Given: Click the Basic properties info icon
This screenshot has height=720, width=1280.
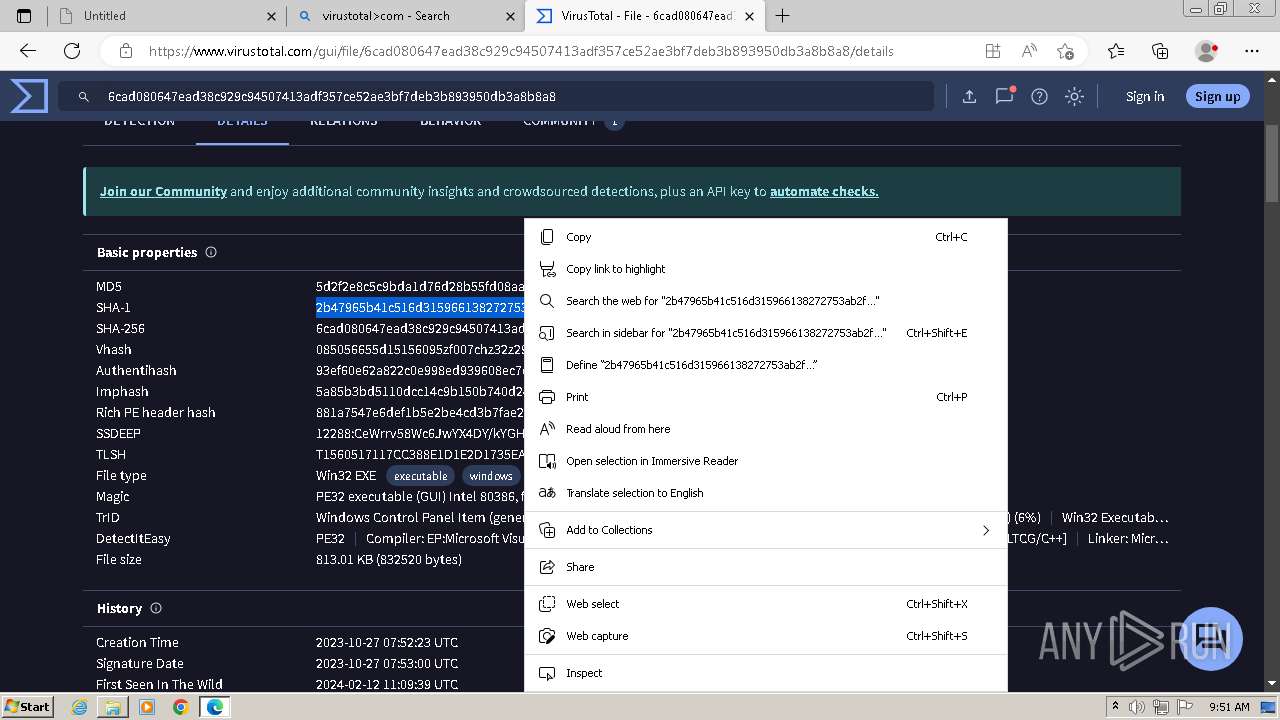Looking at the screenshot, I should click(x=211, y=252).
